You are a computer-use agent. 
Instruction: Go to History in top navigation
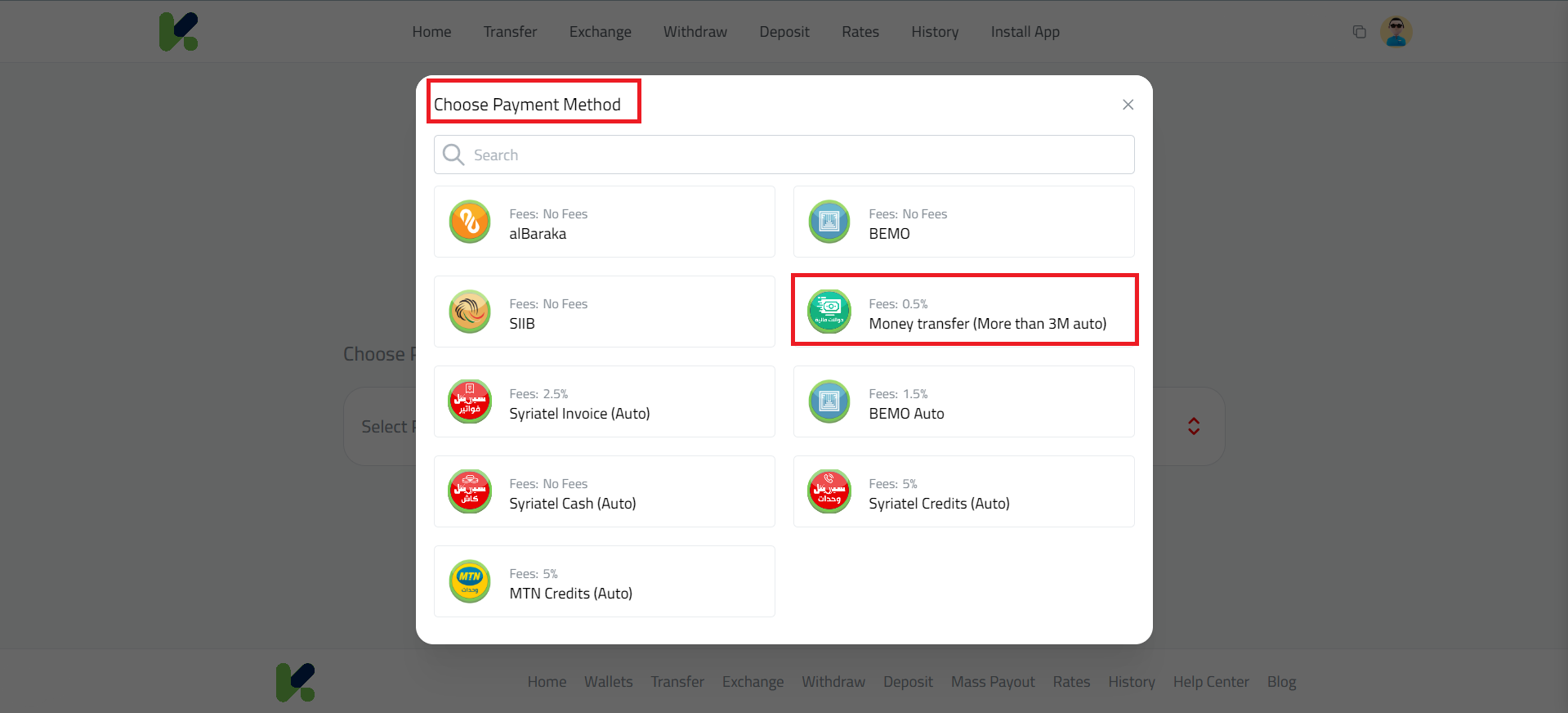936,32
